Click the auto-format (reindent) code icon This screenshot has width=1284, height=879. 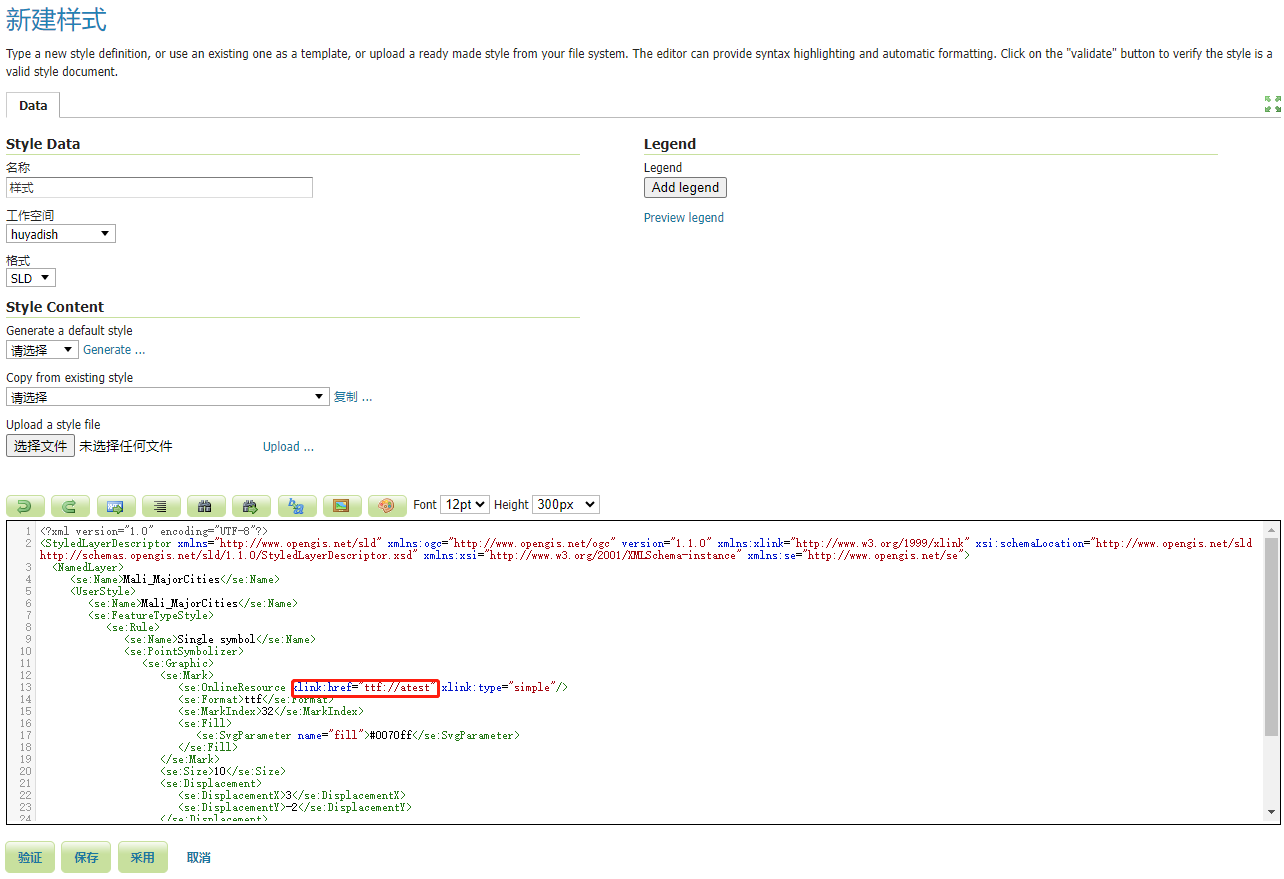click(161, 506)
